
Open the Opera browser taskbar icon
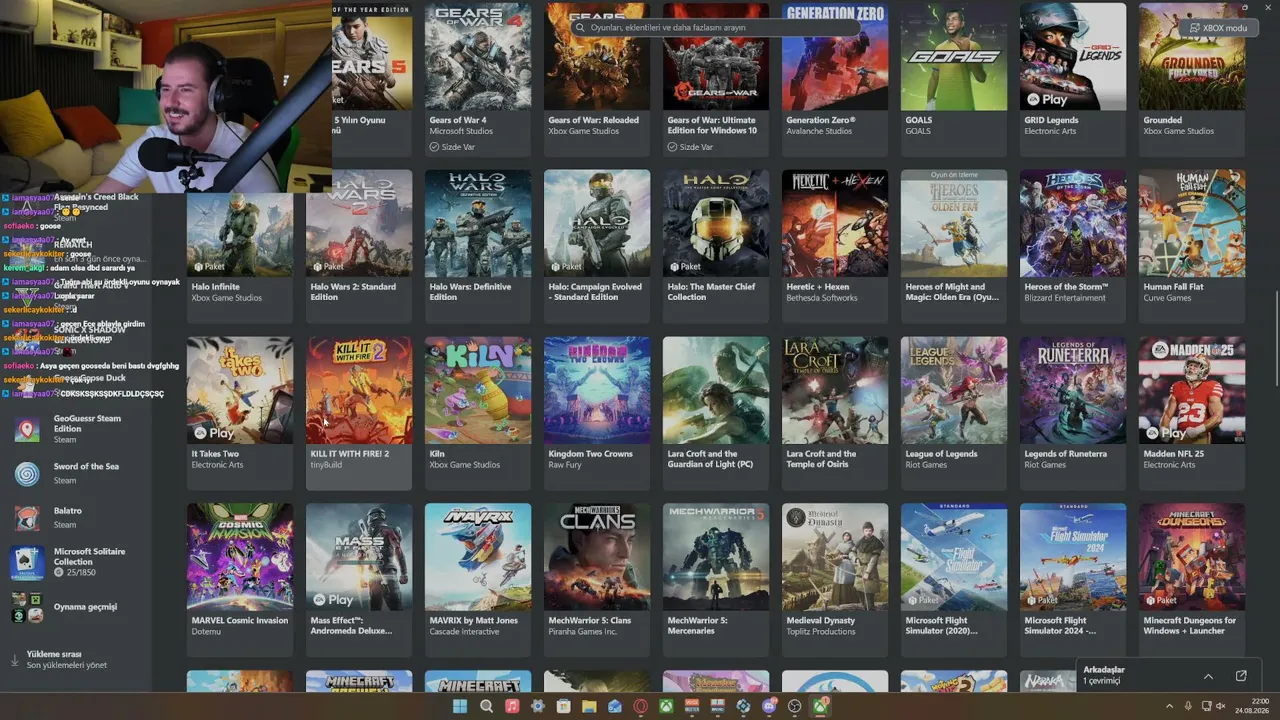click(x=640, y=706)
